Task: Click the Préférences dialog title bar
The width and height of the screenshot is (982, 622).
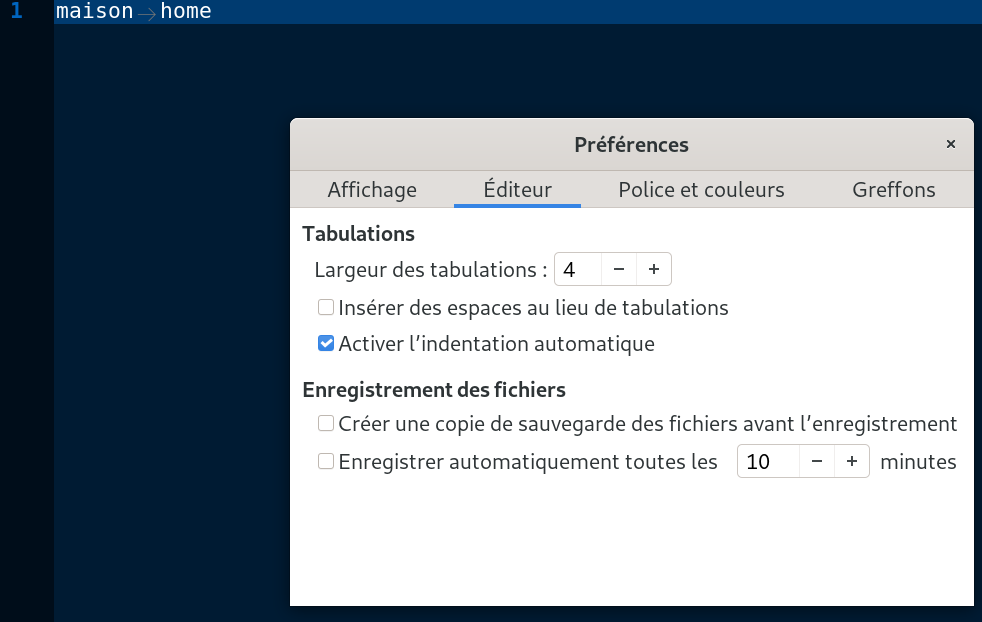Action: 631,144
